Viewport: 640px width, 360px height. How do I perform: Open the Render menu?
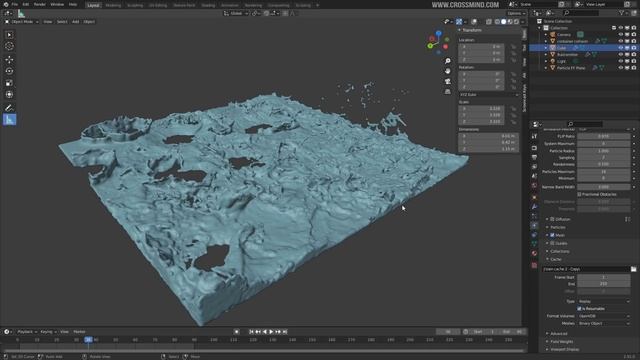40,4
